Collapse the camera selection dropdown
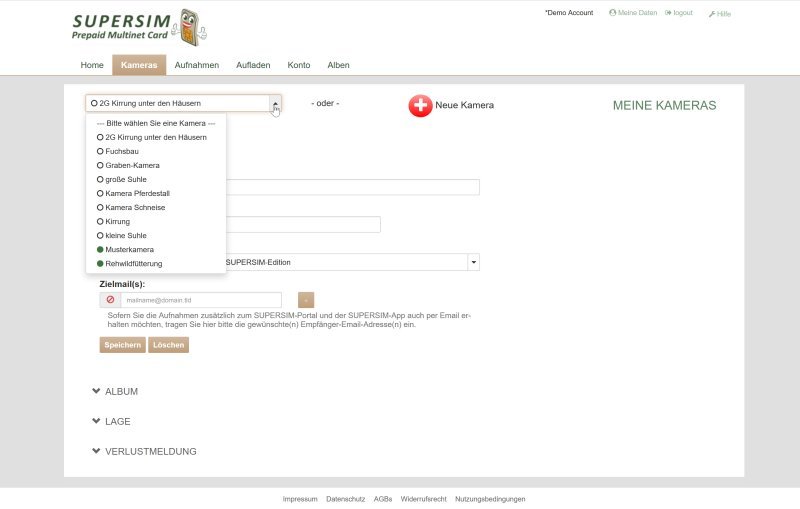This screenshot has width=800, height=509. (275, 103)
